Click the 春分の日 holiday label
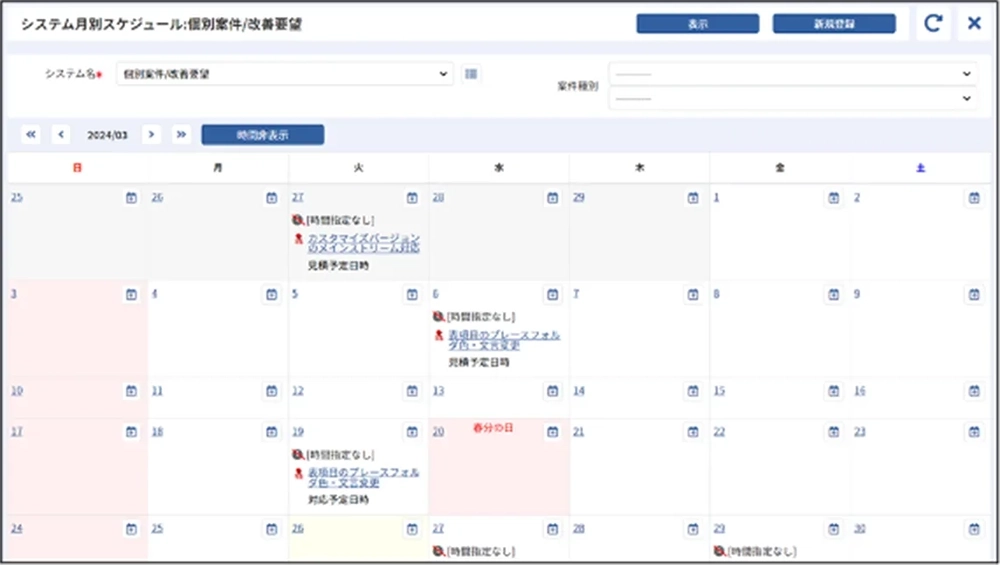This screenshot has height=565, width=1000. point(492,428)
